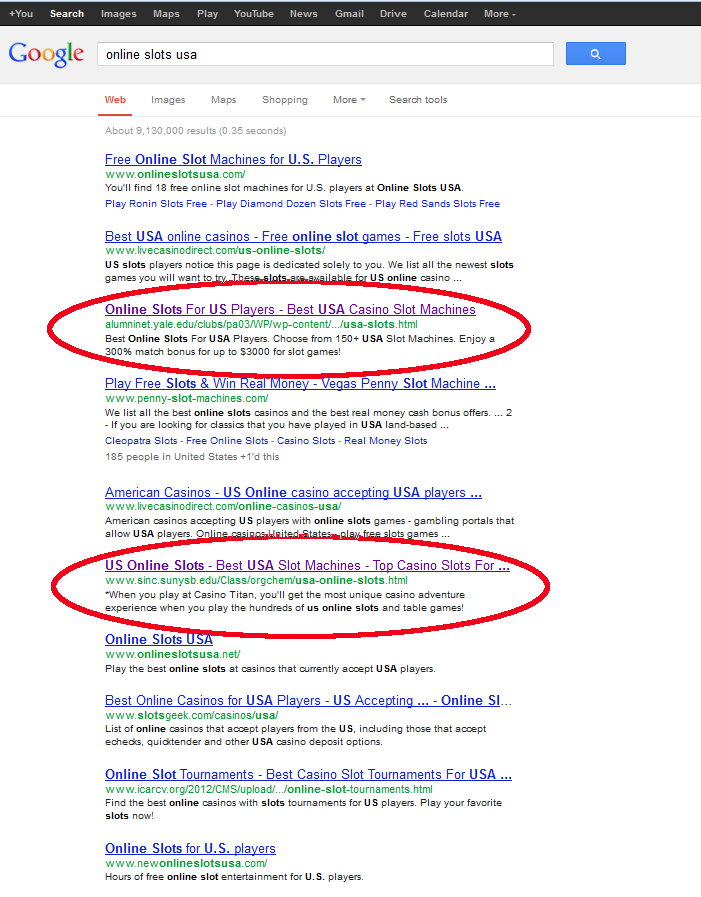
Task: Focus the search box containing online slots usa
Action: [x=325, y=54]
